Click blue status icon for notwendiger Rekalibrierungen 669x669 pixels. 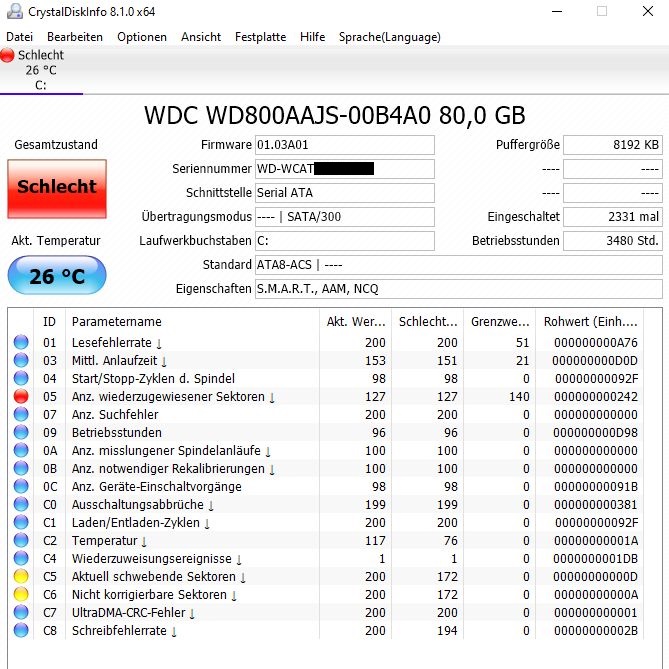pos(21,468)
